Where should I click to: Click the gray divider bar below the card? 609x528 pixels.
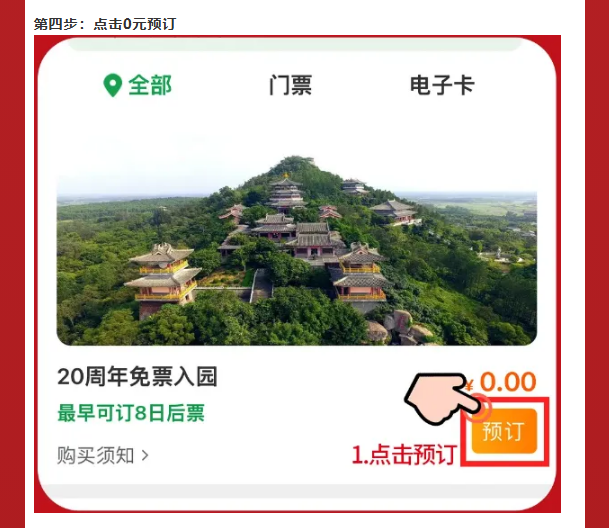pyautogui.click(x=297, y=491)
